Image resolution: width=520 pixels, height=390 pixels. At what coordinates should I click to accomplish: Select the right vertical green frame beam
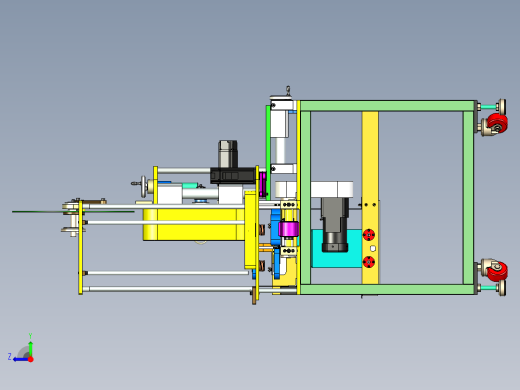[468, 198]
